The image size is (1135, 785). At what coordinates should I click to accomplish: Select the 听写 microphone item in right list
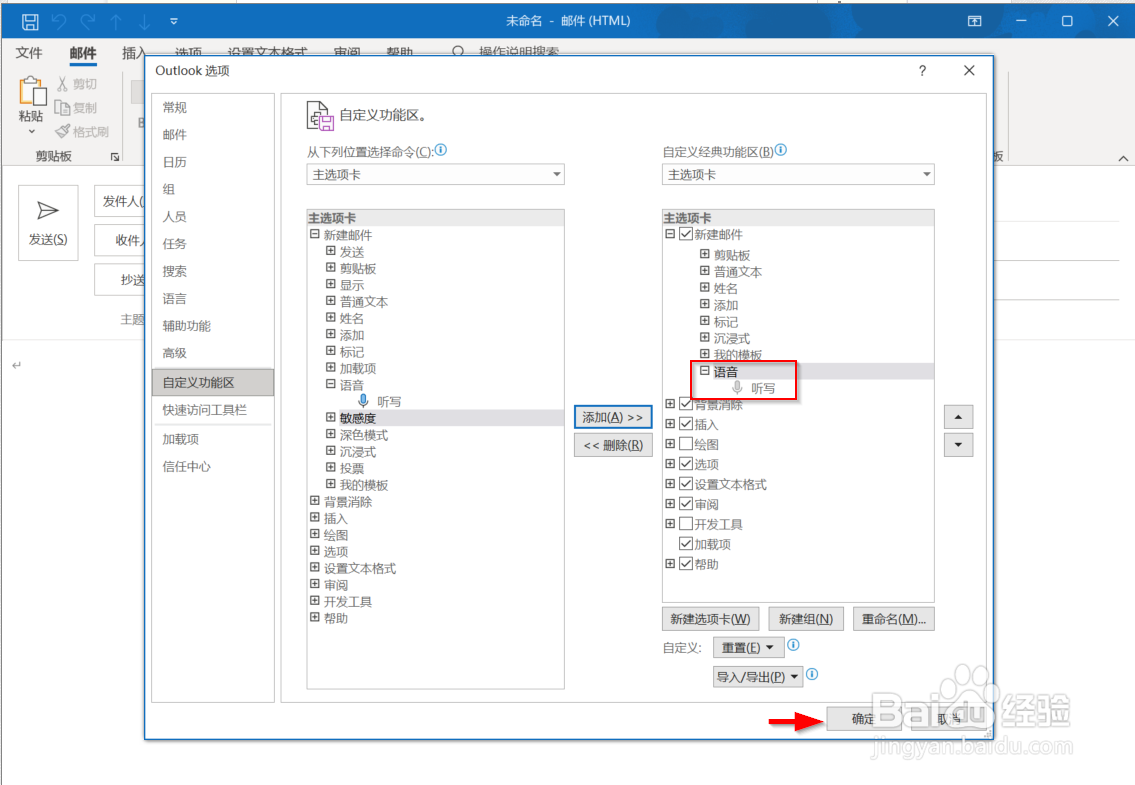754,388
